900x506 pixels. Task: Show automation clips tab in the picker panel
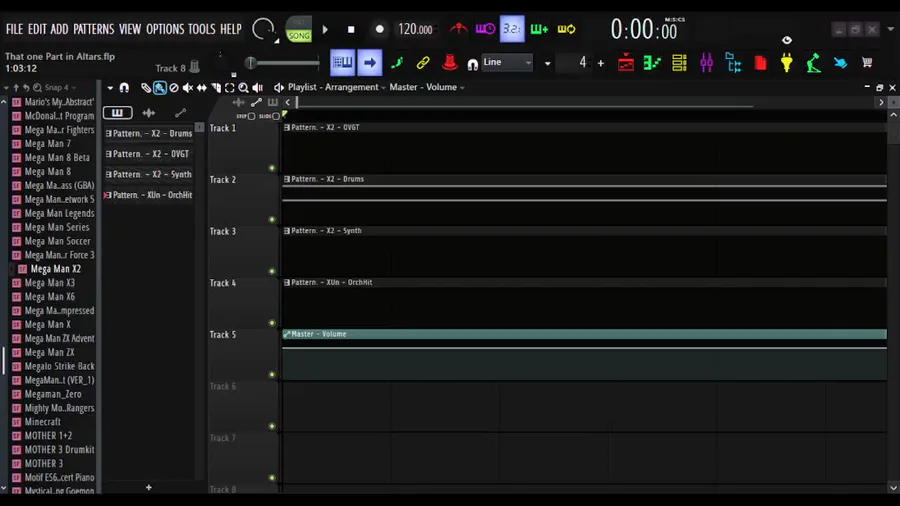180,113
